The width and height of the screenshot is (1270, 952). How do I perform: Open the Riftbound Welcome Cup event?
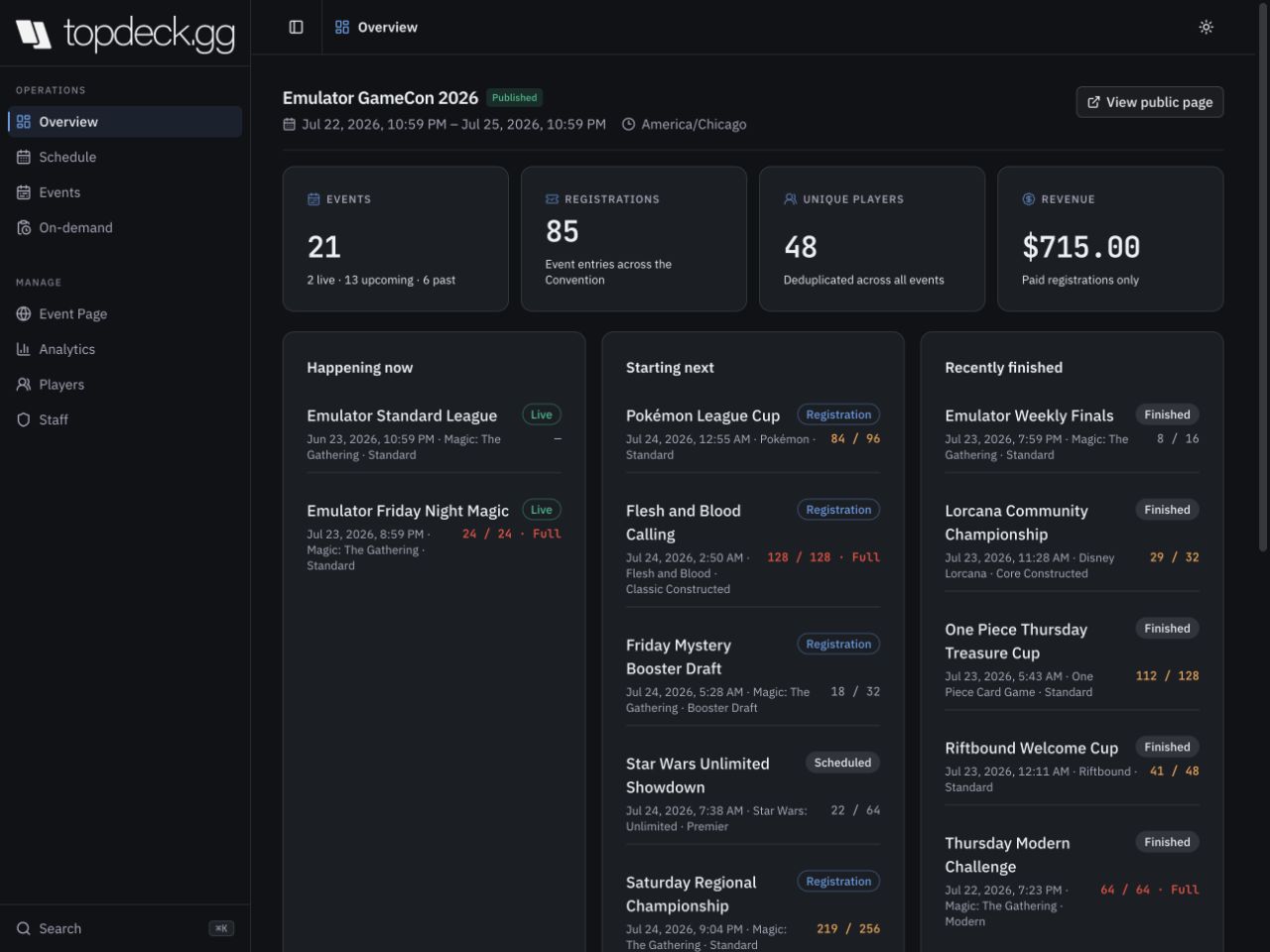tap(1031, 748)
